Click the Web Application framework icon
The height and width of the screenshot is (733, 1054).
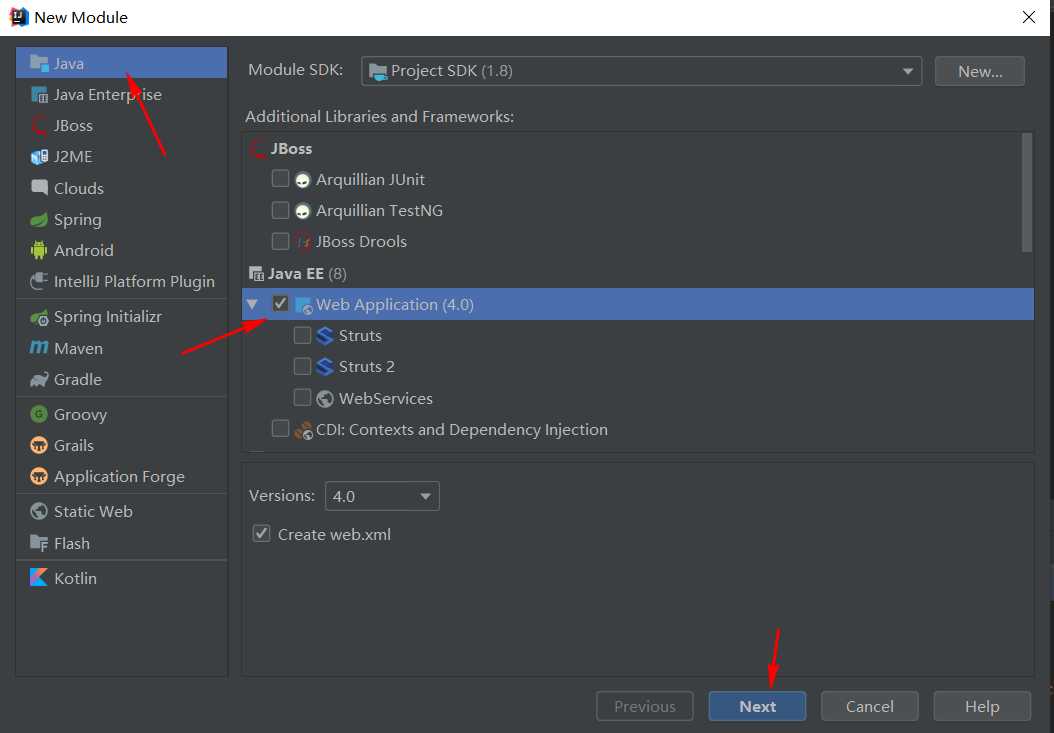point(304,305)
